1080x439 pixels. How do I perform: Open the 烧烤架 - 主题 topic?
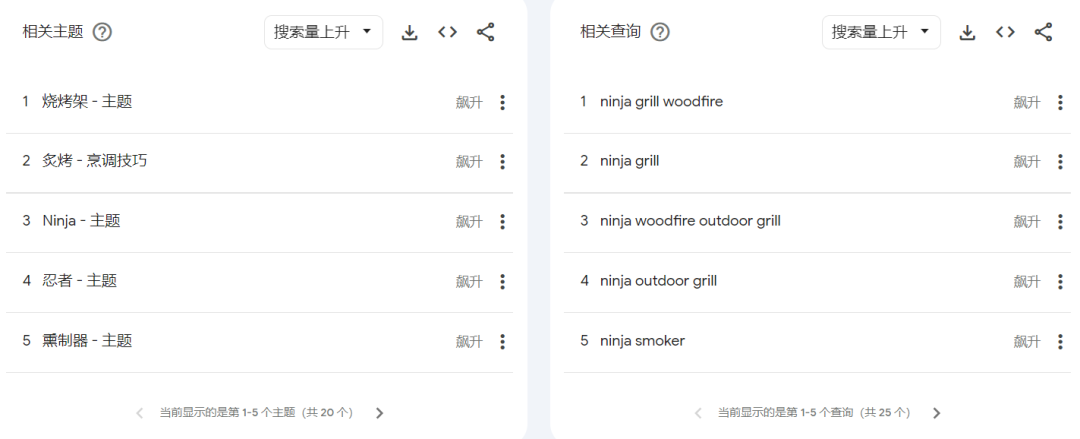coord(87,102)
